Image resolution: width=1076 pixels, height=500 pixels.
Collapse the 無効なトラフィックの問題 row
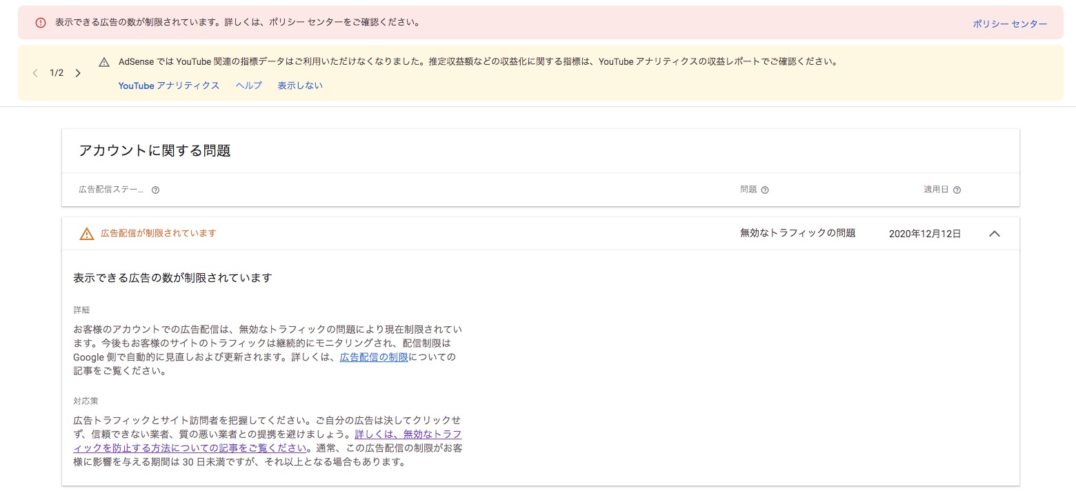(994, 233)
